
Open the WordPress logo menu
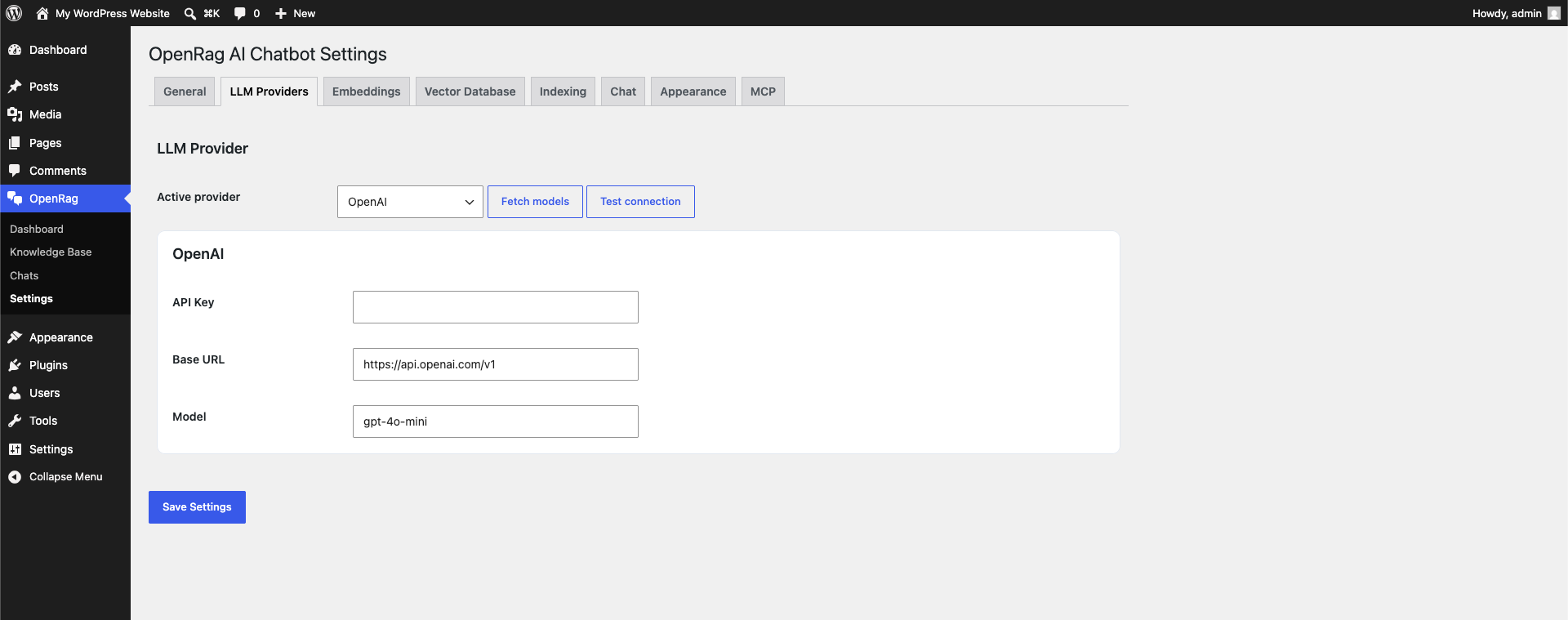point(14,13)
